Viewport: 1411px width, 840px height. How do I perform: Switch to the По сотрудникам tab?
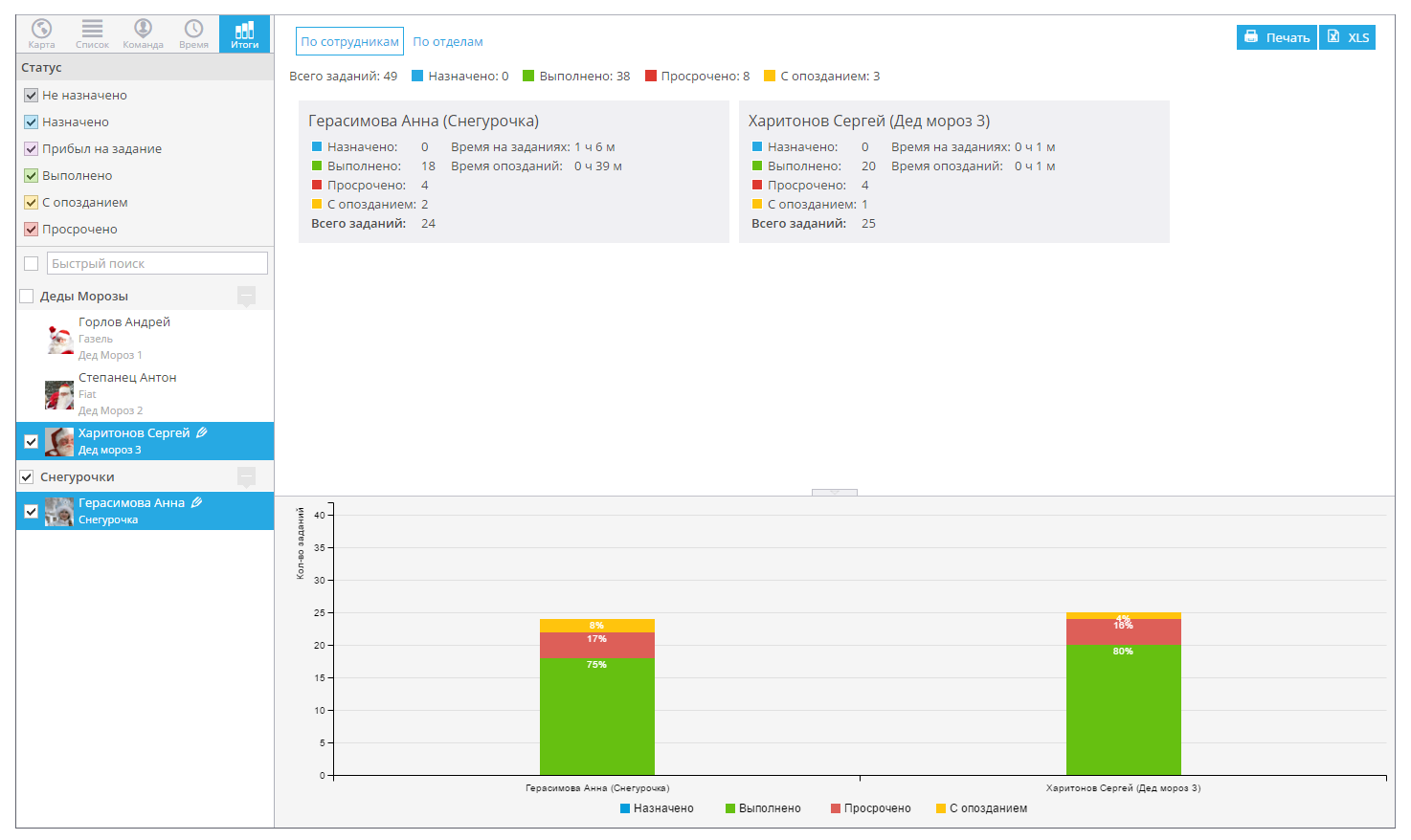click(x=349, y=41)
